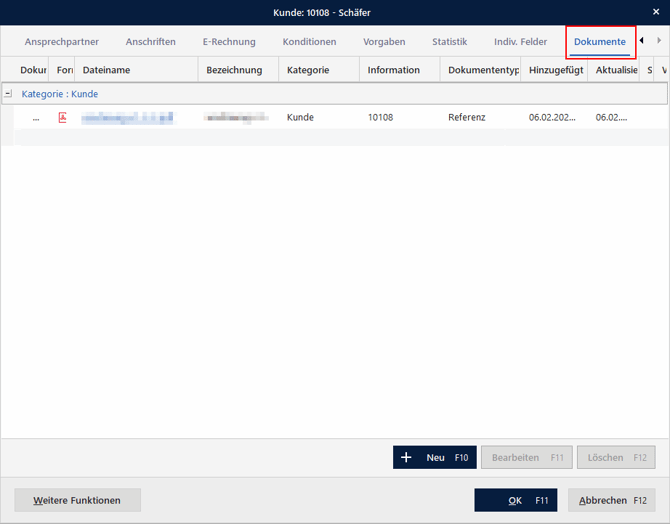Select the Konditionen tab
670x524 pixels.
309,42
